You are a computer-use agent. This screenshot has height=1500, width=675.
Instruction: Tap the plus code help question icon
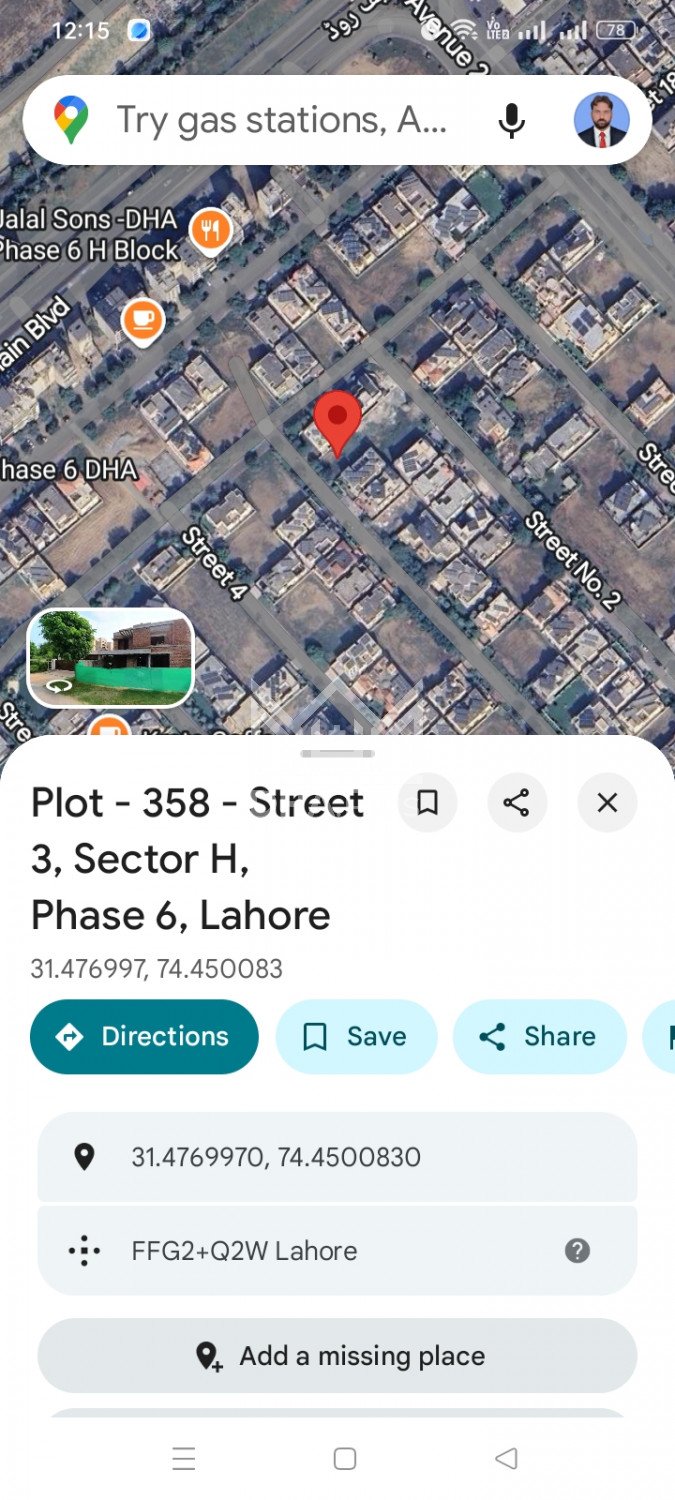point(577,1250)
